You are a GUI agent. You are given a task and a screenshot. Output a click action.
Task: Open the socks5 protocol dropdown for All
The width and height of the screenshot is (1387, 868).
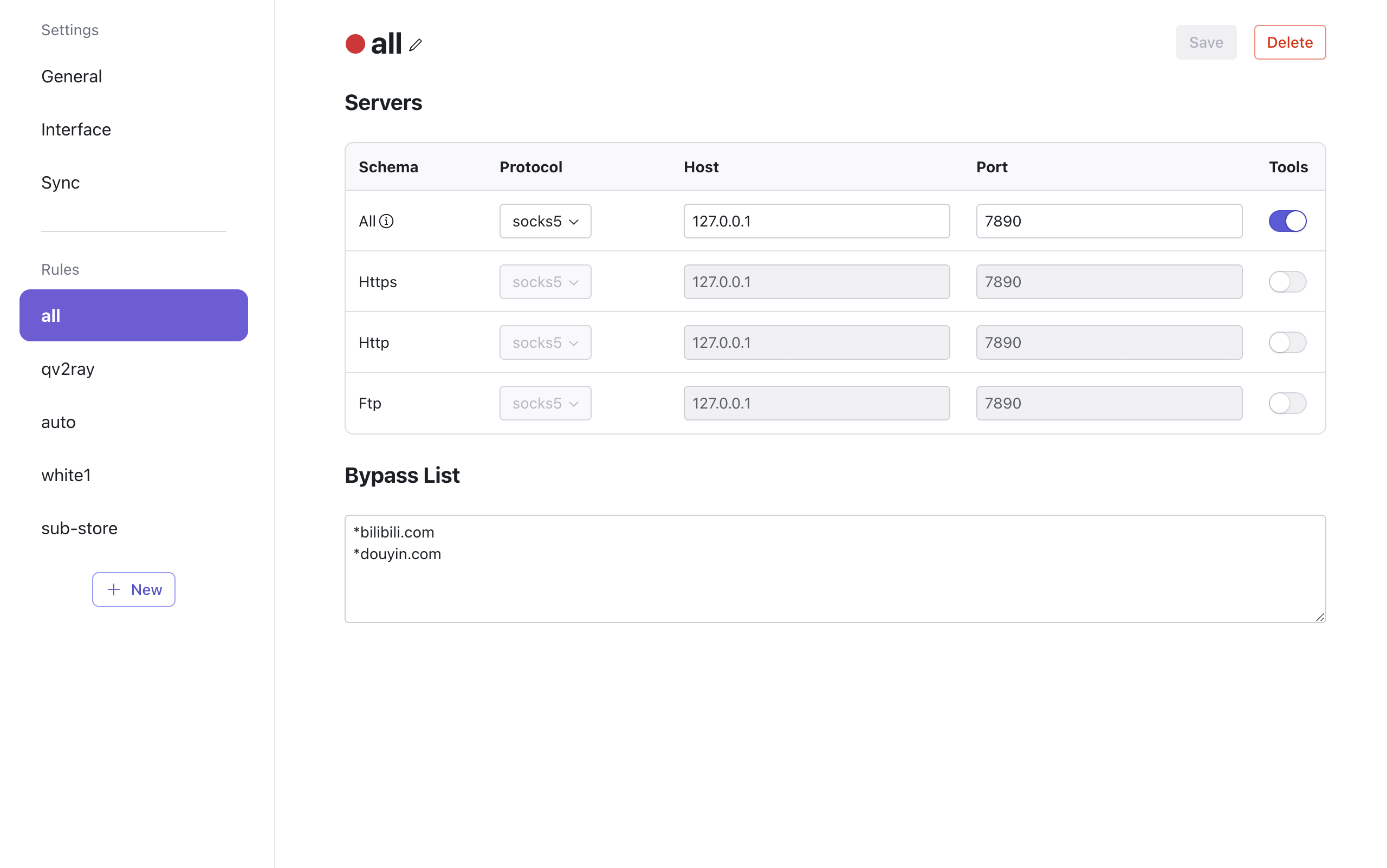545,221
